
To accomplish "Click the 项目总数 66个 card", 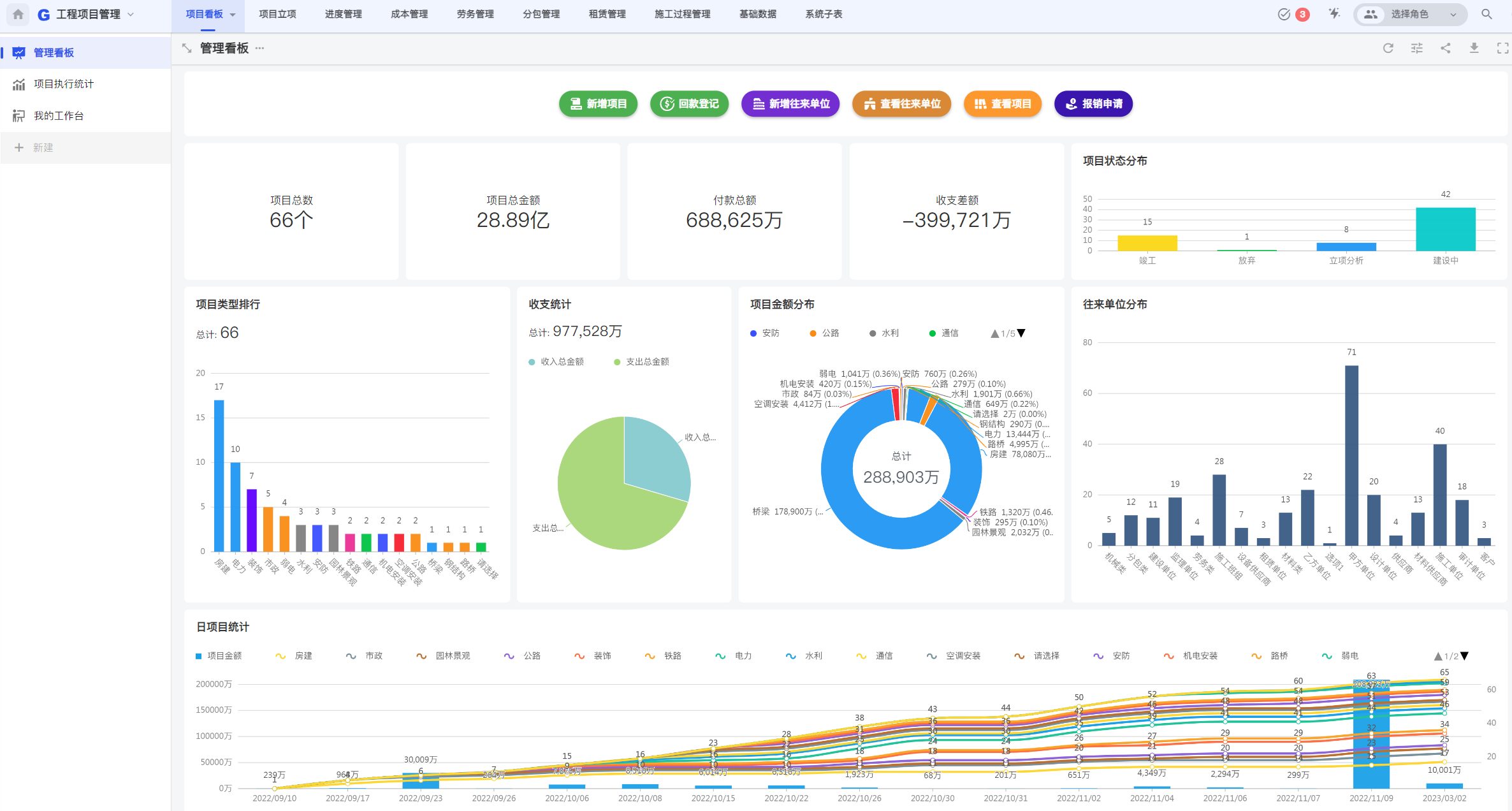I will coord(291,212).
